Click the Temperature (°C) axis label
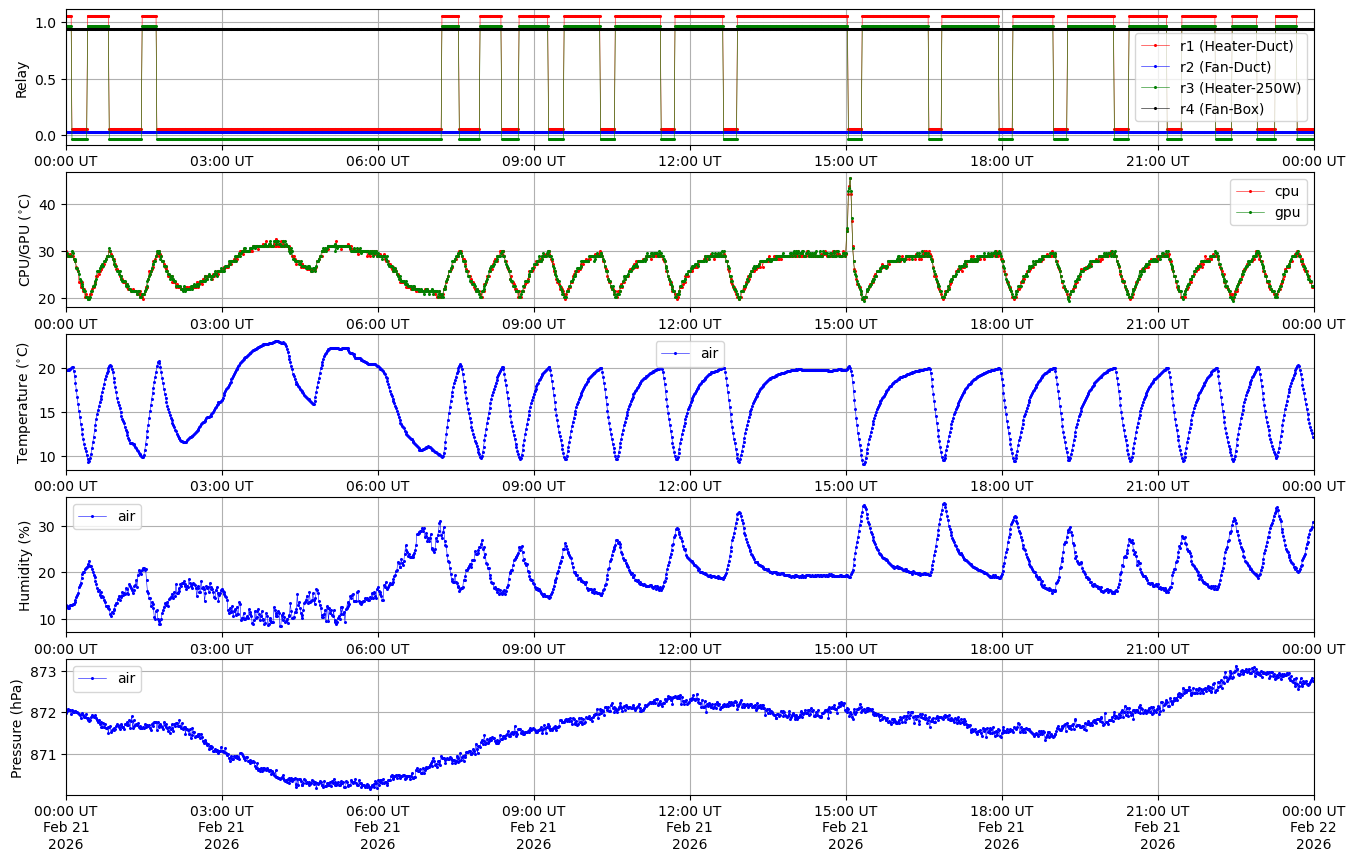This screenshot has height=861, width=1355. [x=24, y=402]
